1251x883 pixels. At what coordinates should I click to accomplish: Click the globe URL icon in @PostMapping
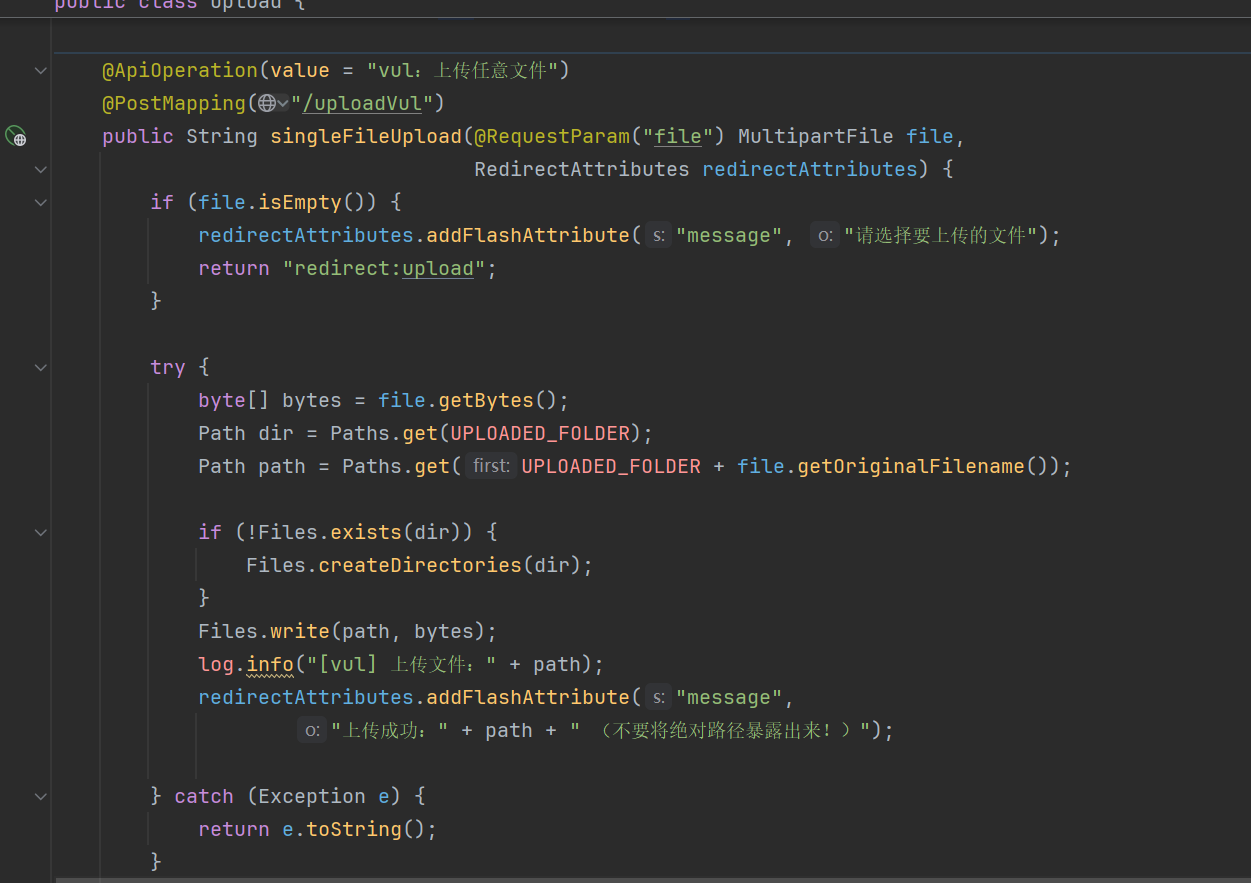pos(266,103)
